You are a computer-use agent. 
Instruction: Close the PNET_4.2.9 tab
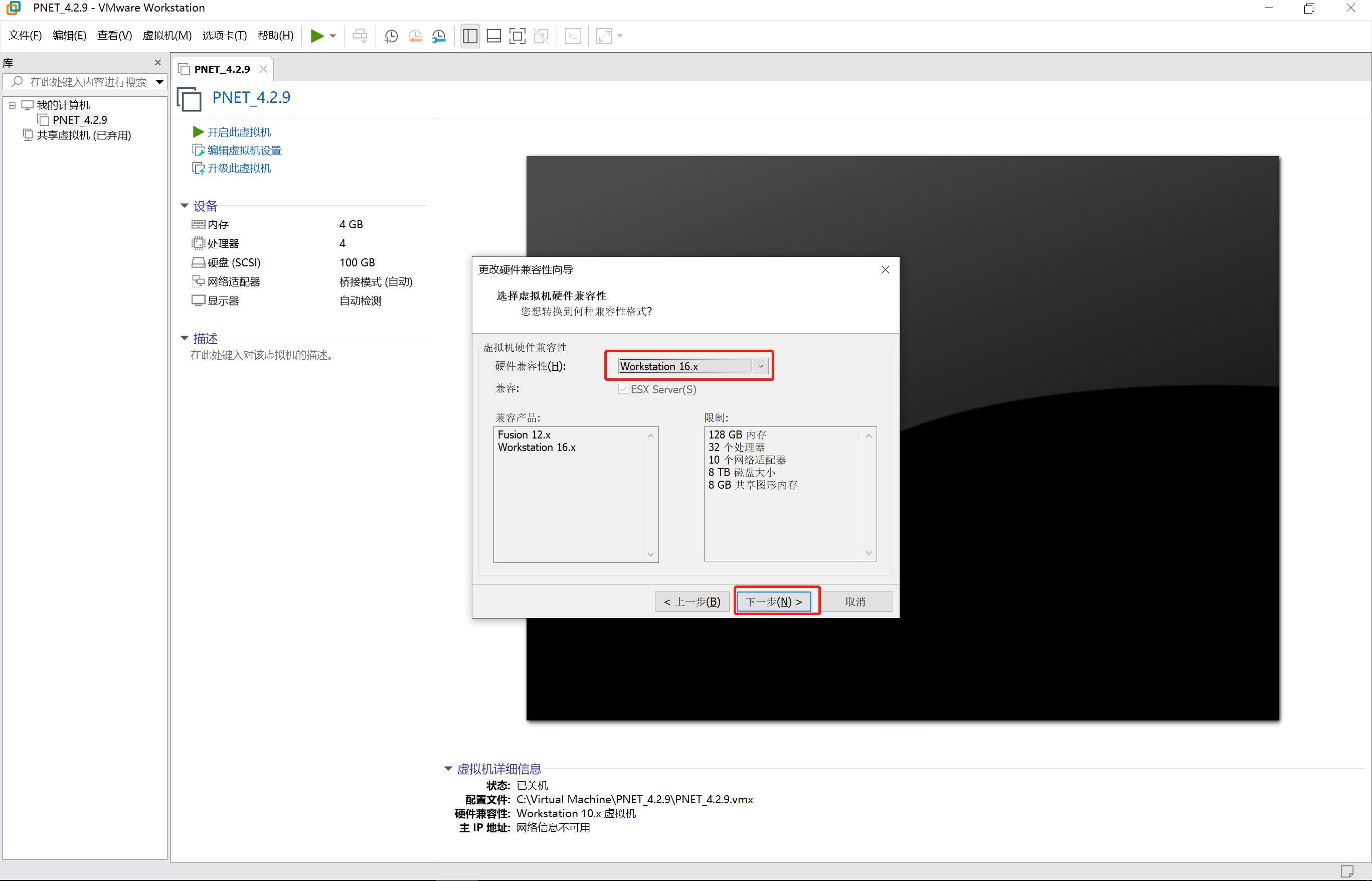264,69
